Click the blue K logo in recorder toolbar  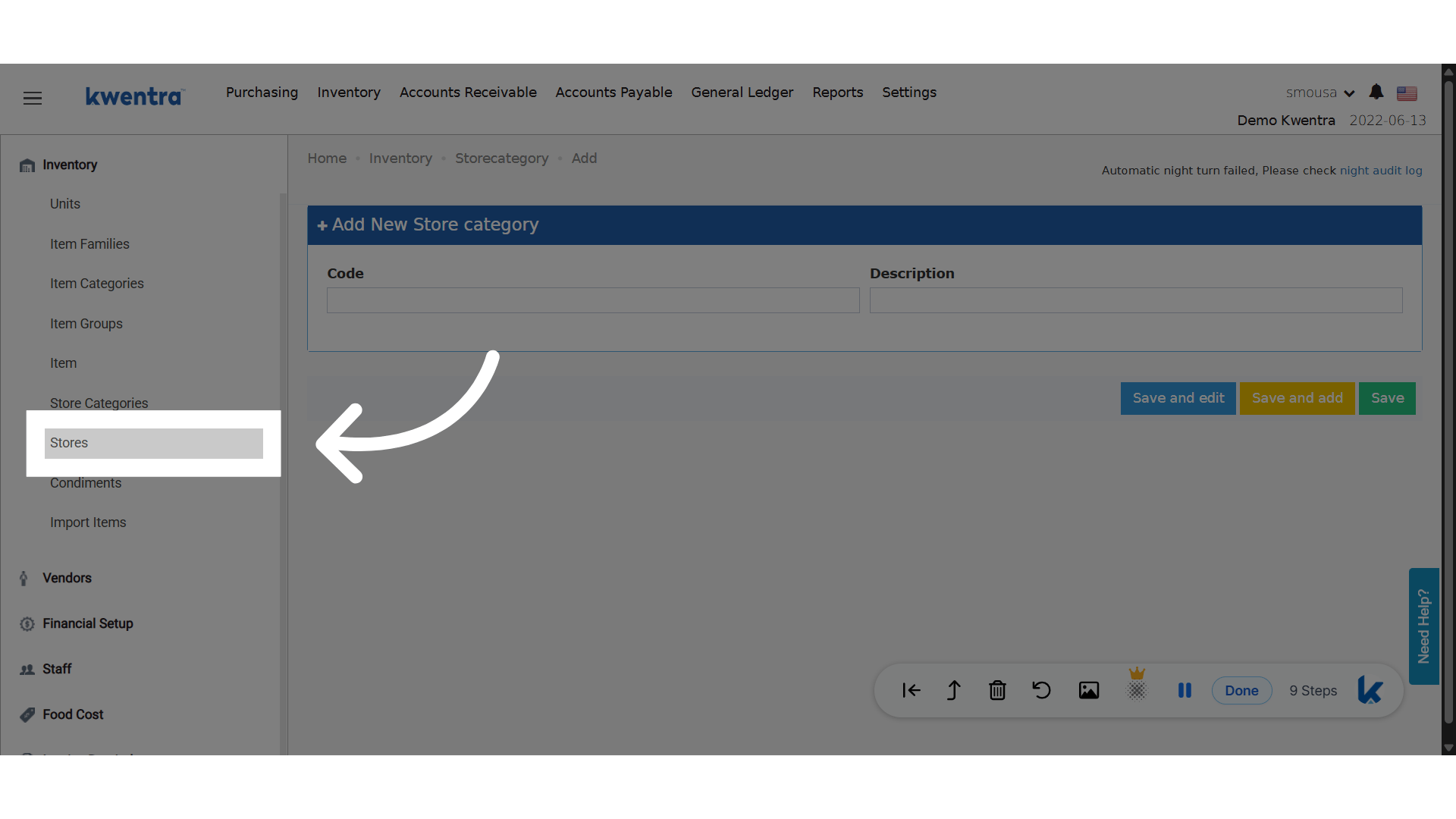pos(1370,691)
